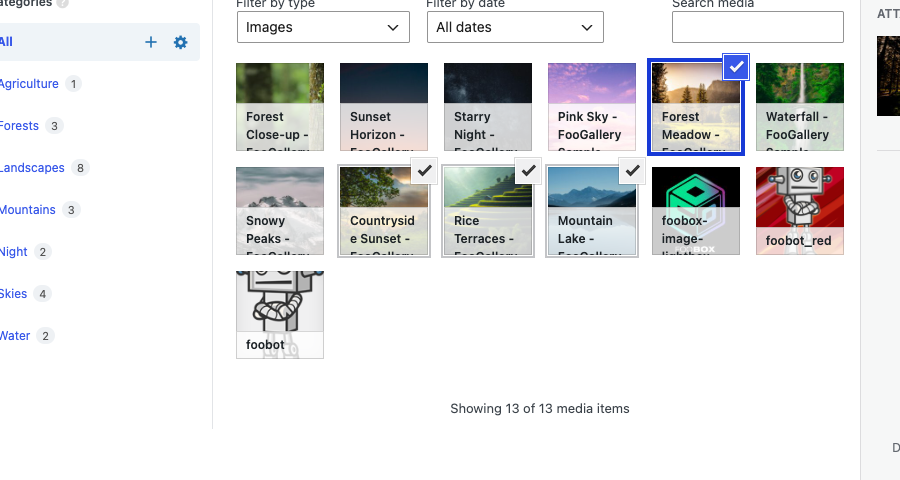The image size is (900, 480).
Task: Open category settings gear icon
Action: (181, 42)
